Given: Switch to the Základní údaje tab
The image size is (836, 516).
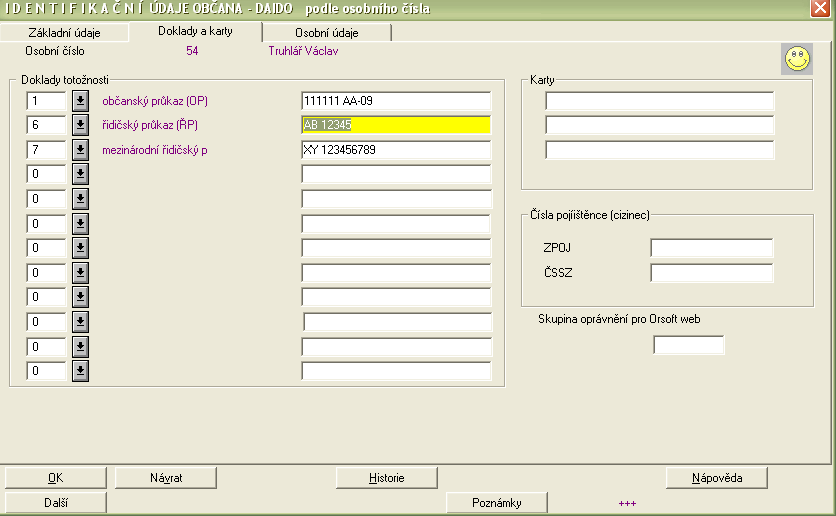Looking at the screenshot, I should (65, 33).
